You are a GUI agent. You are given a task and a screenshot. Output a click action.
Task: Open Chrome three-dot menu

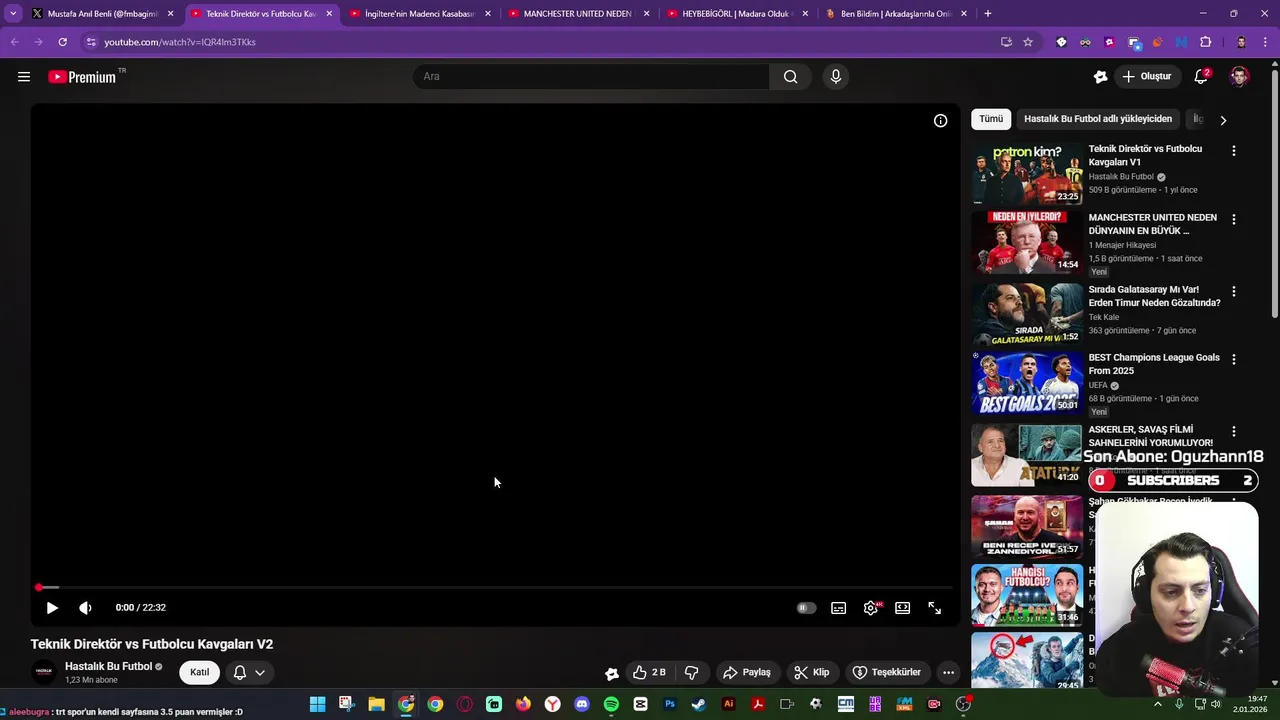tap(1265, 42)
